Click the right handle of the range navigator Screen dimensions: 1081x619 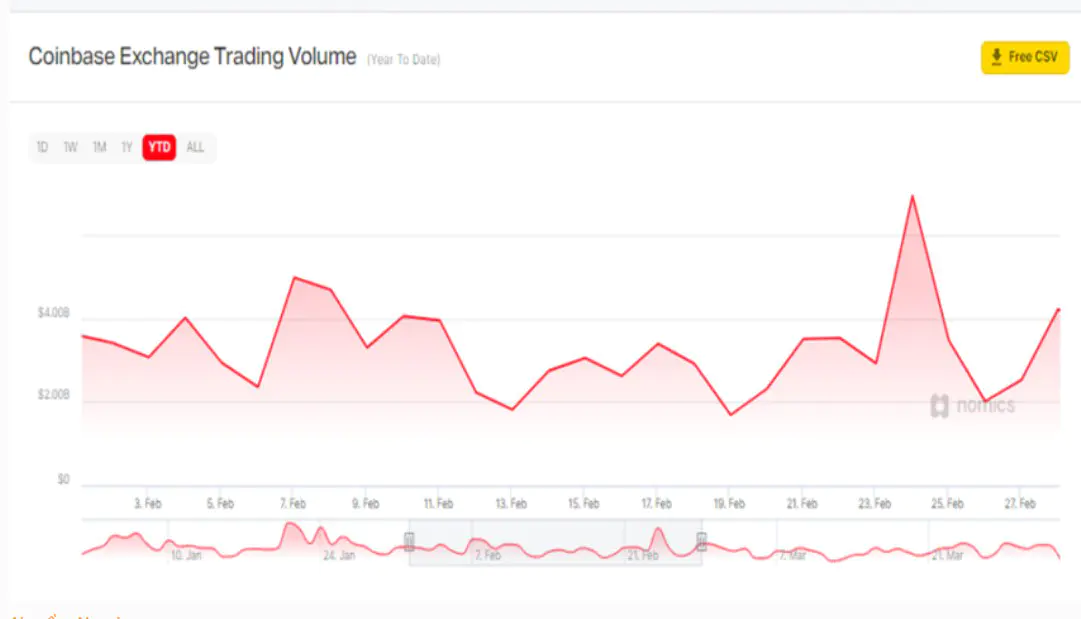tap(701, 542)
